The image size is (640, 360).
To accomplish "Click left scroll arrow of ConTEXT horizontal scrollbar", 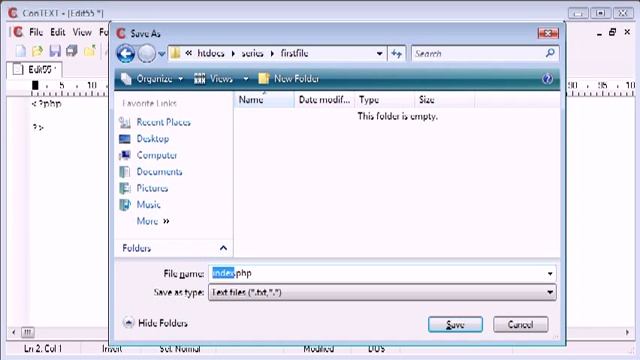I will click(x=13, y=332).
